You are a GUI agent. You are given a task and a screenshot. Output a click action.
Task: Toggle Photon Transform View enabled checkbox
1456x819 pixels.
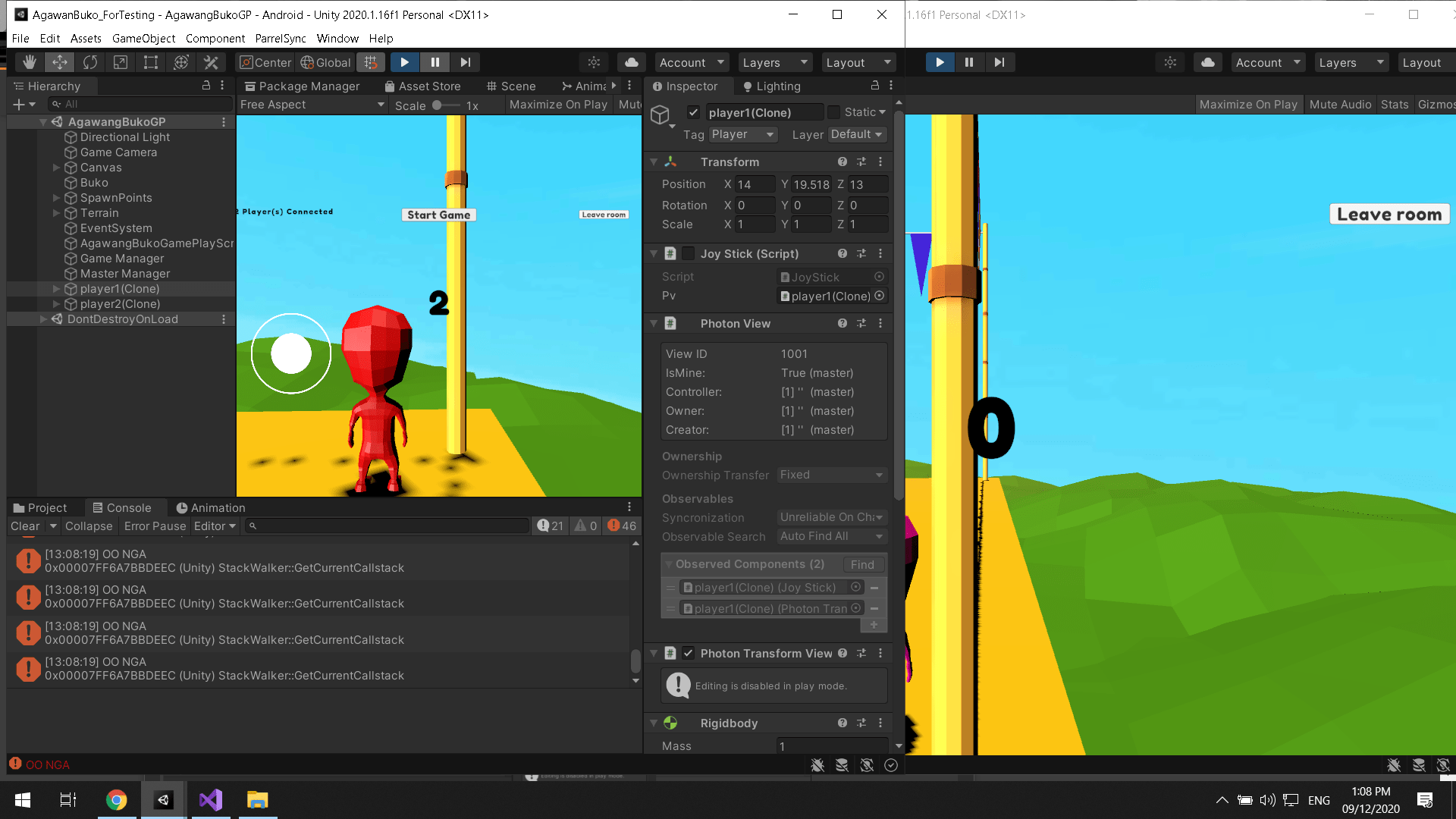click(x=689, y=653)
